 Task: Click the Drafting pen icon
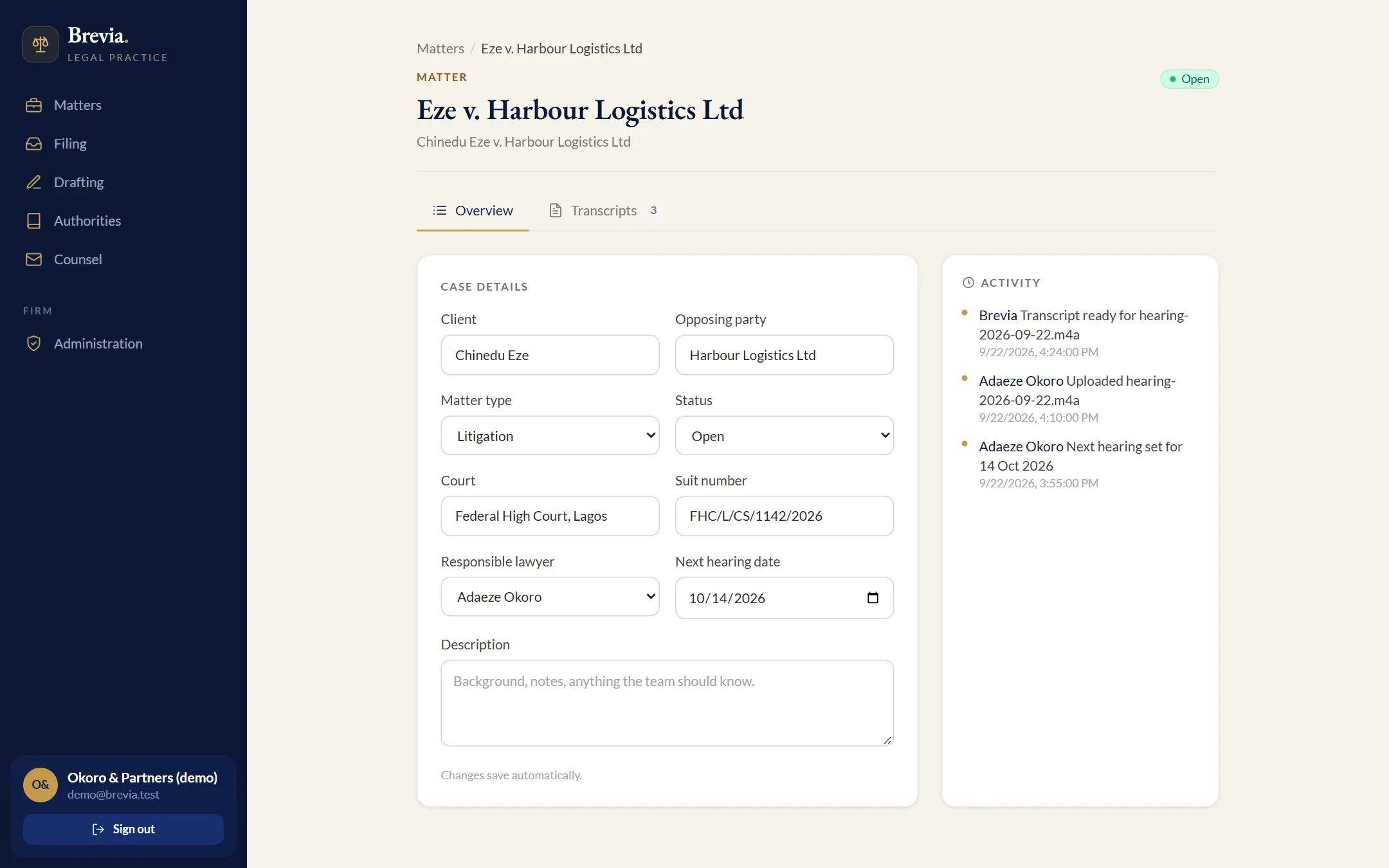point(33,183)
